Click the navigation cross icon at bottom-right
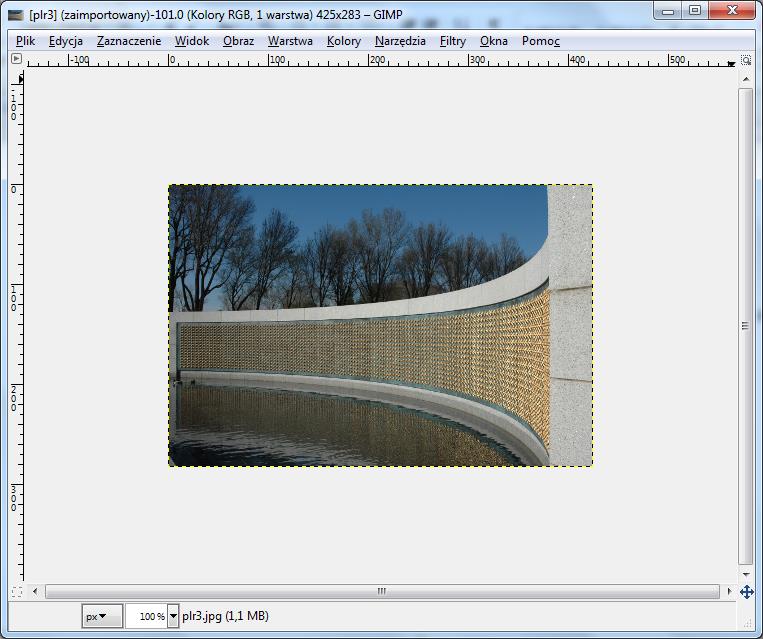Viewport: 763px width, 639px height. click(746, 592)
